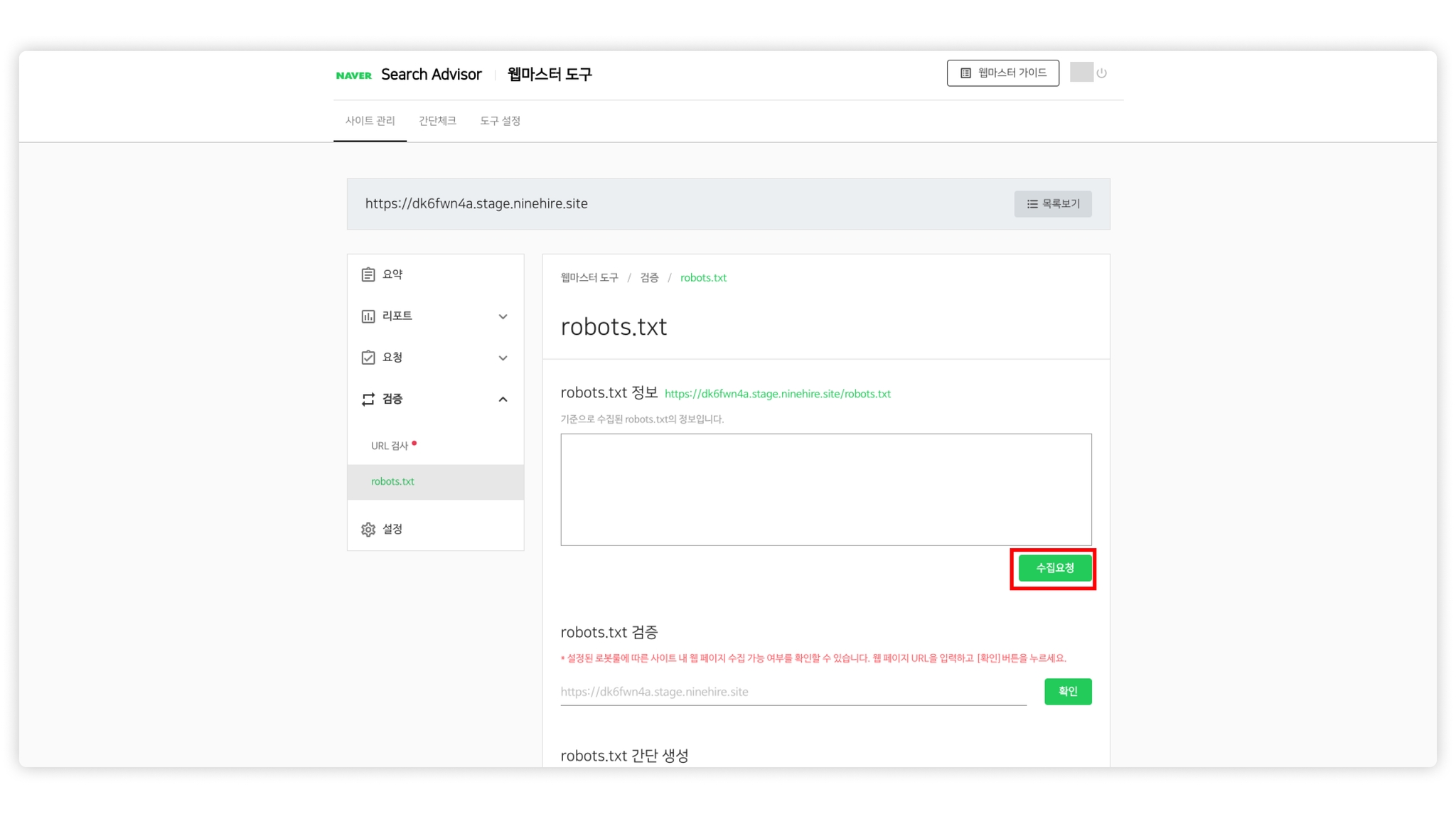The width and height of the screenshot is (1456, 819).
Task: Click the user profile avatar
Action: (1081, 73)
